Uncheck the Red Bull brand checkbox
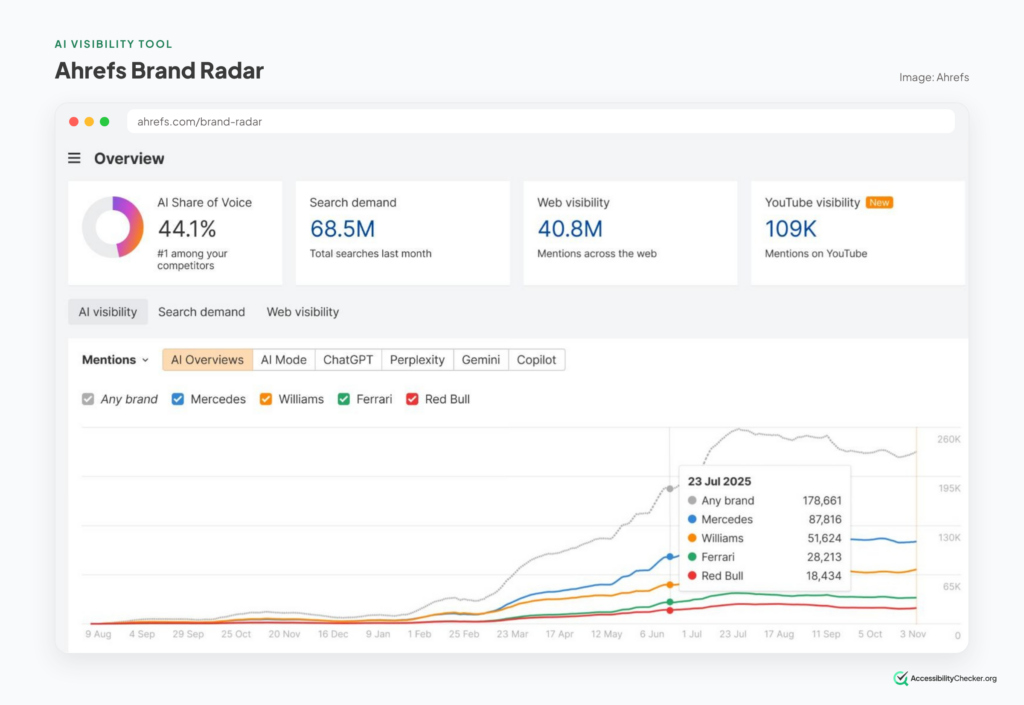 (x=412, y=399)
